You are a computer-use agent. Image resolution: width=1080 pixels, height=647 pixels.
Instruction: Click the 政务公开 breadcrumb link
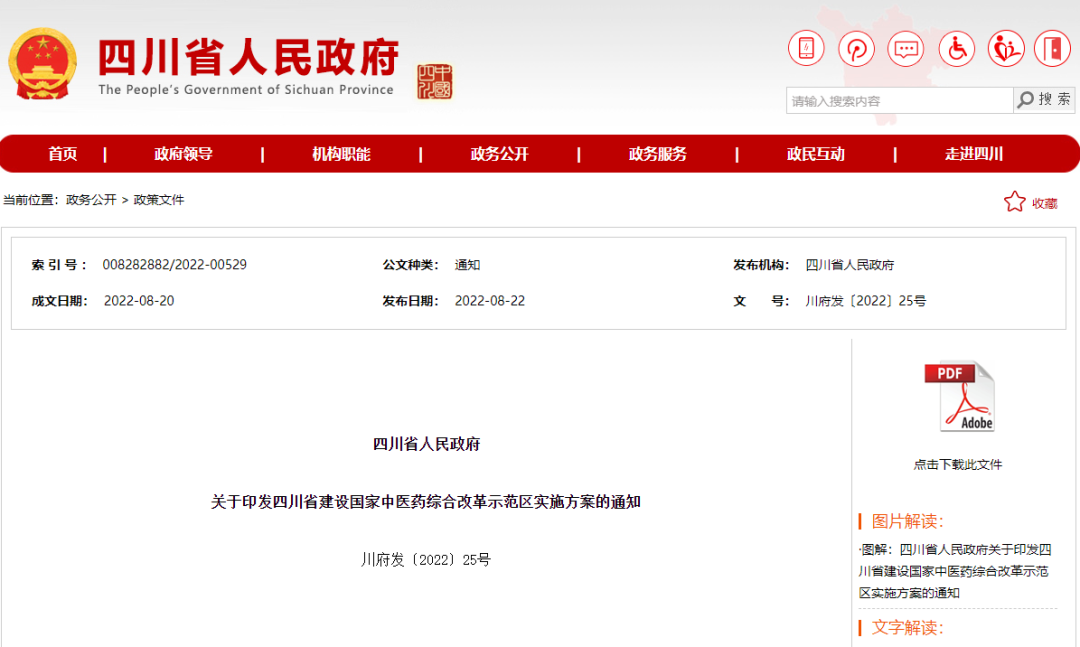pyautogui.click(x=91, y=200)
